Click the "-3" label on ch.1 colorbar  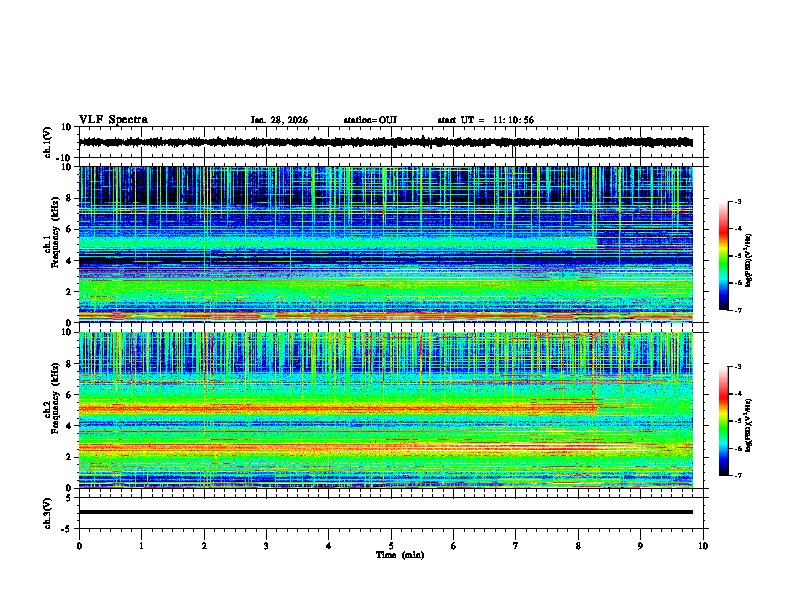737,202
